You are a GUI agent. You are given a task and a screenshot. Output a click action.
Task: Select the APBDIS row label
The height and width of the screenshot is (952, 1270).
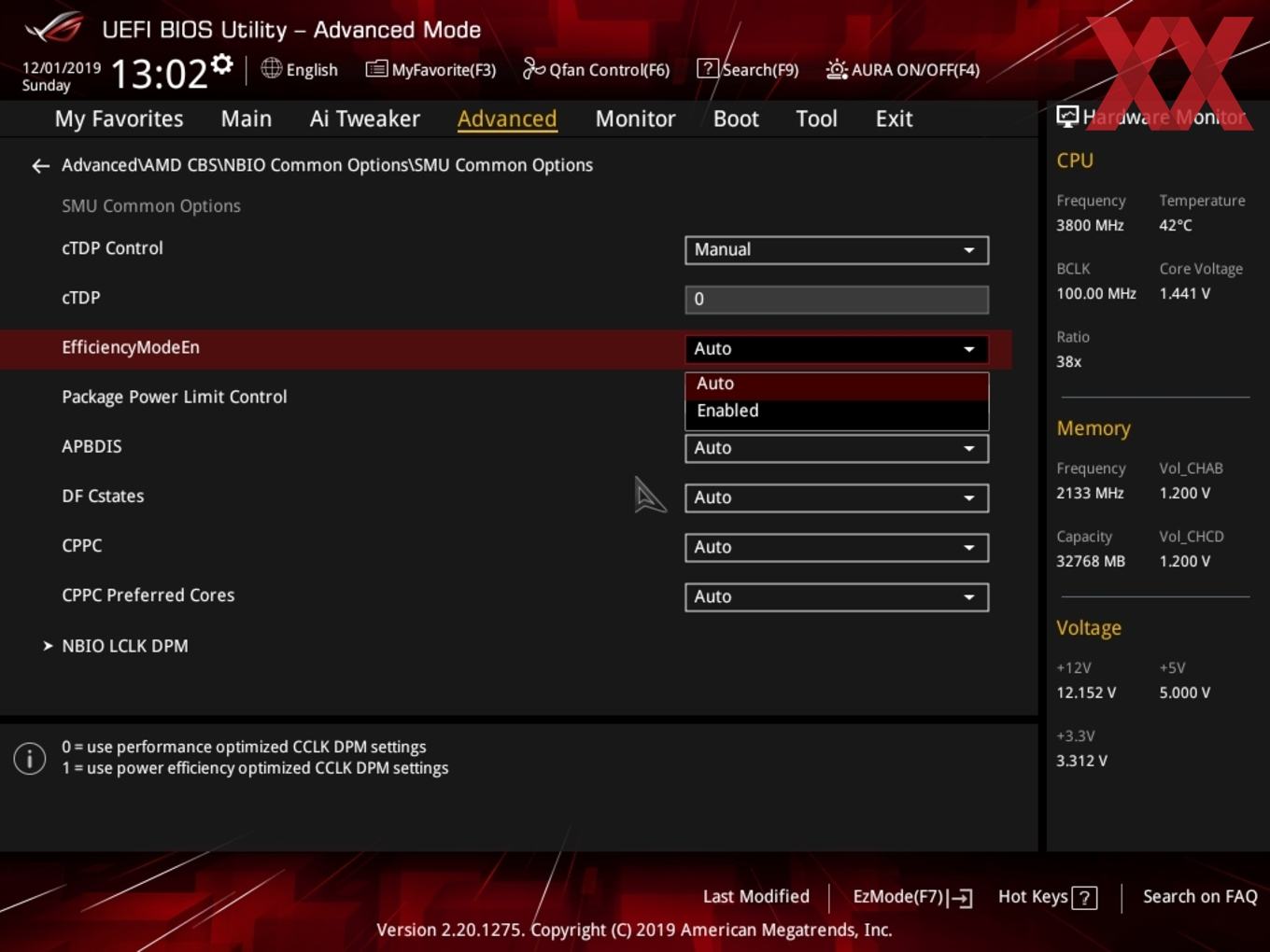(x=92, y=446)
